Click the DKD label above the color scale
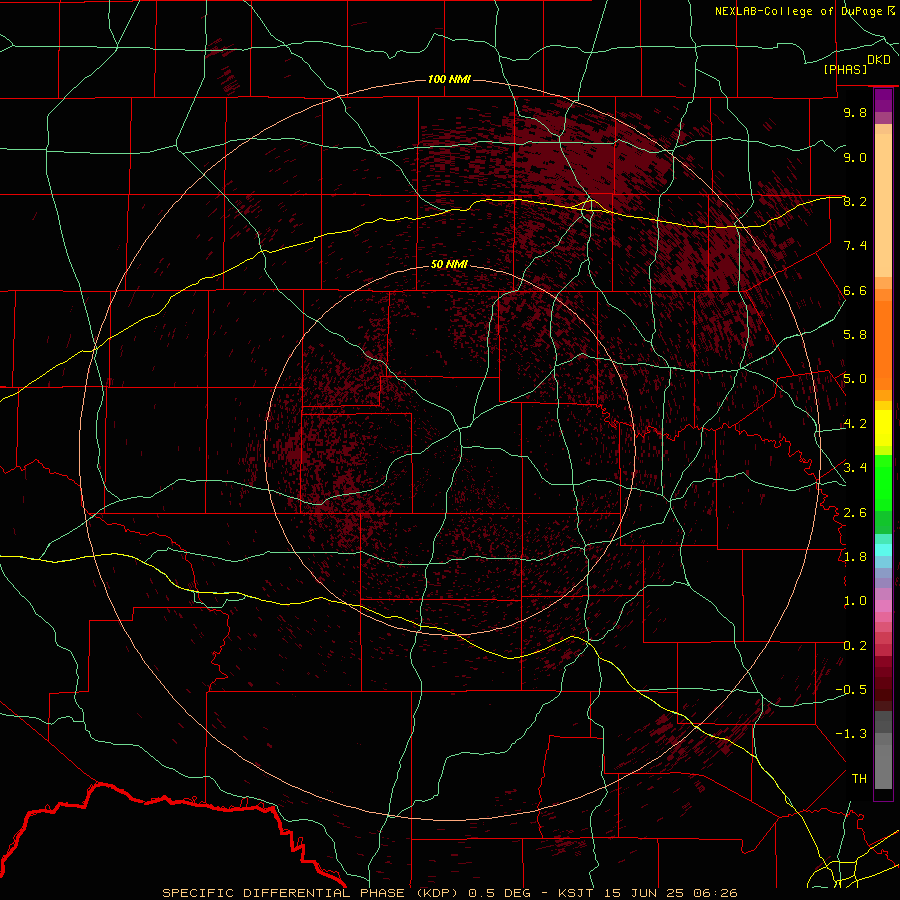The height and width of the screenshot is (900, 900). click(x=878, y=60)
